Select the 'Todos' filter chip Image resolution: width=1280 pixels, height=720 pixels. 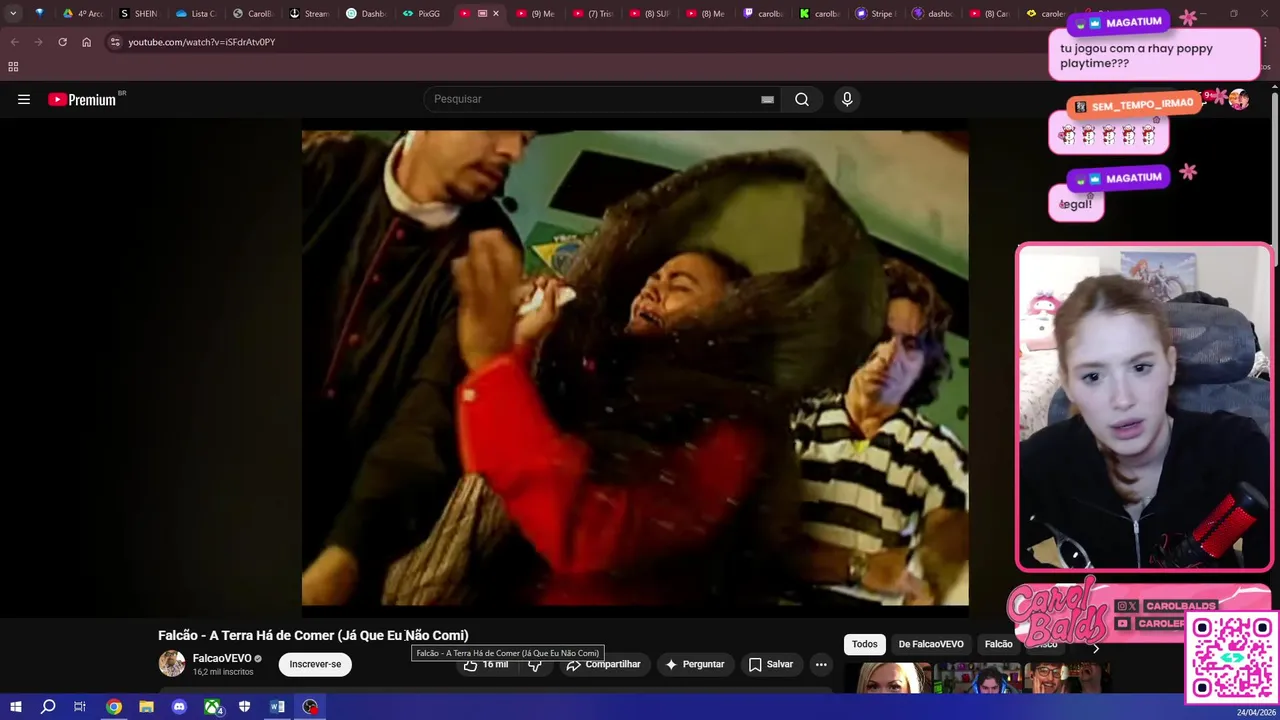(865, 644)
